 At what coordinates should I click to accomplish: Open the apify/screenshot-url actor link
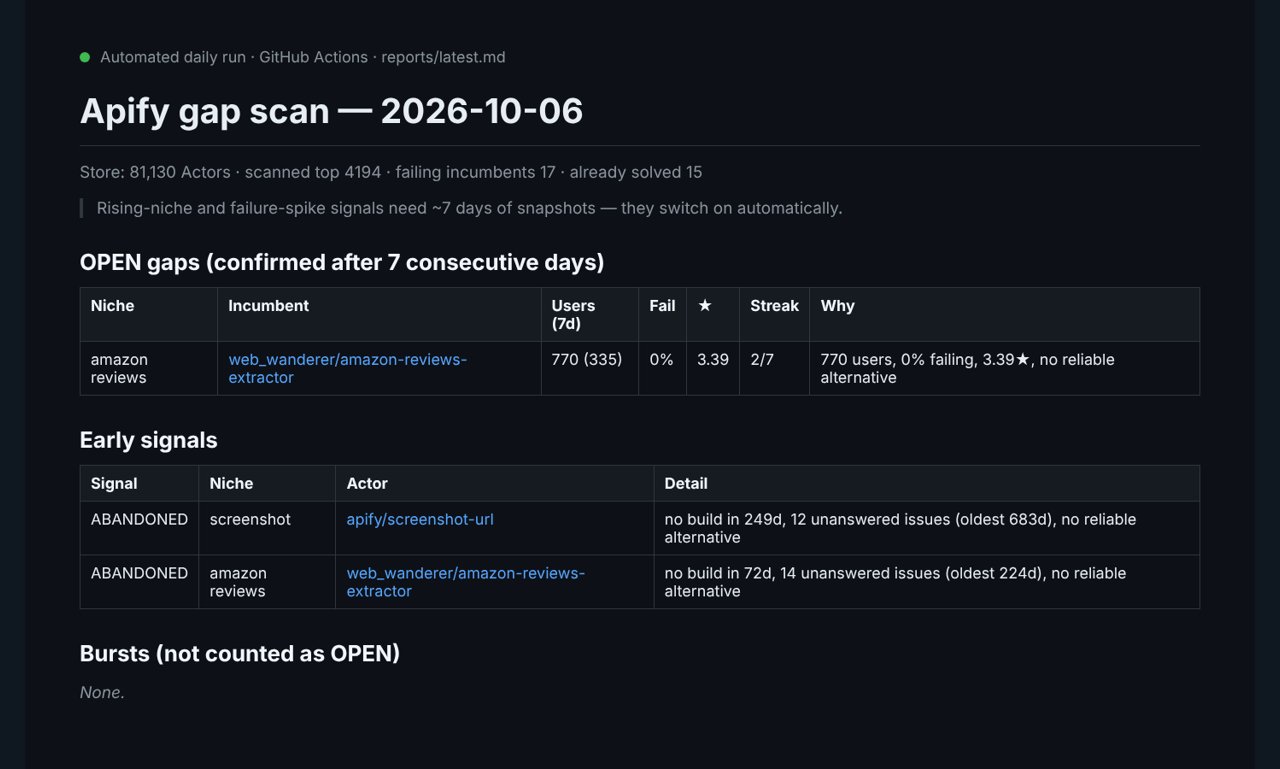(x=420, y=519)
